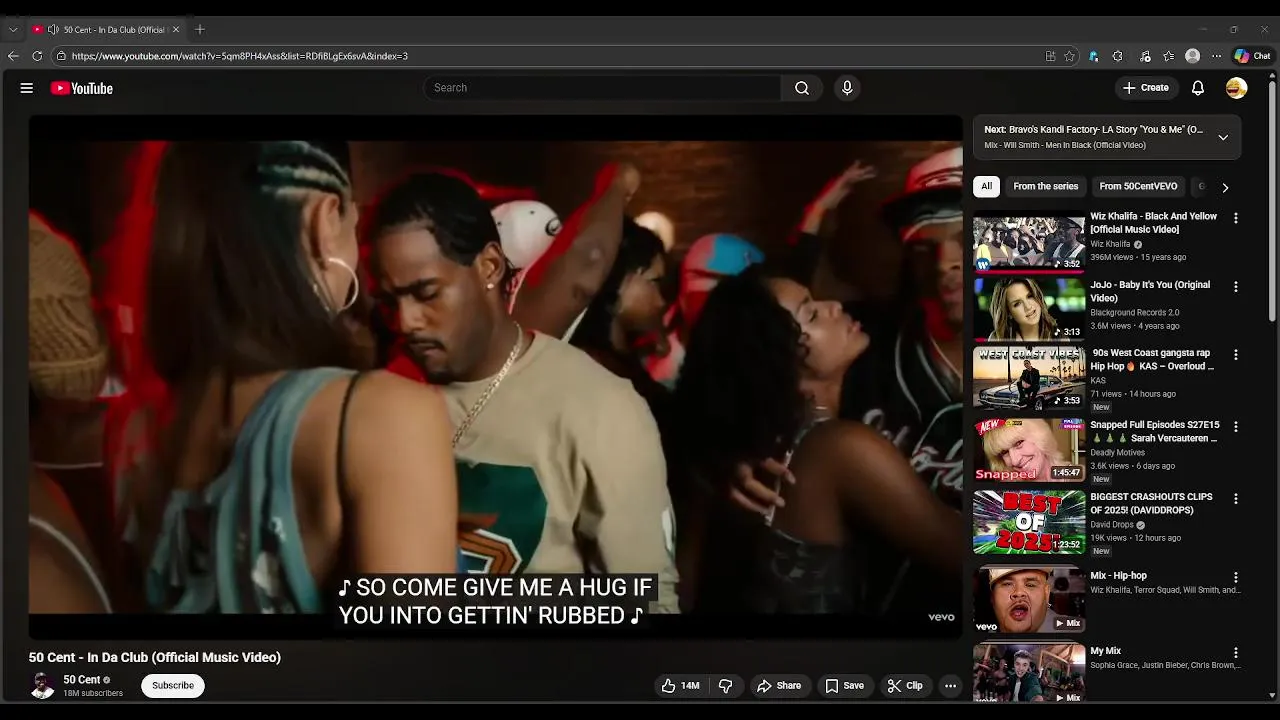This screenshot has width=1280, height=720.
Task: Like the video with thumbs-up
Action: pos(680,686)
